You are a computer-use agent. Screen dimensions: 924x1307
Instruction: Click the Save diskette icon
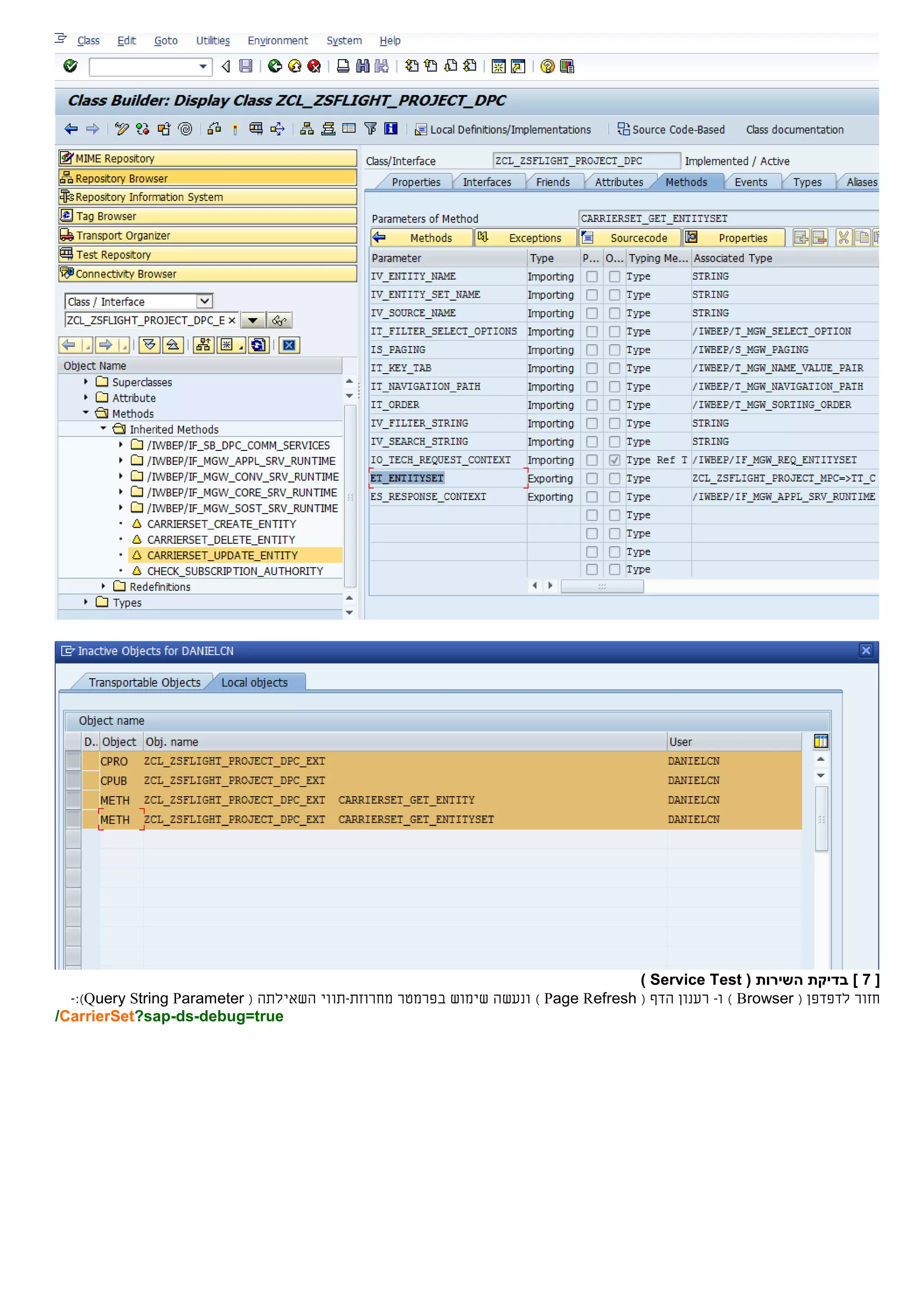coord(246,67)
